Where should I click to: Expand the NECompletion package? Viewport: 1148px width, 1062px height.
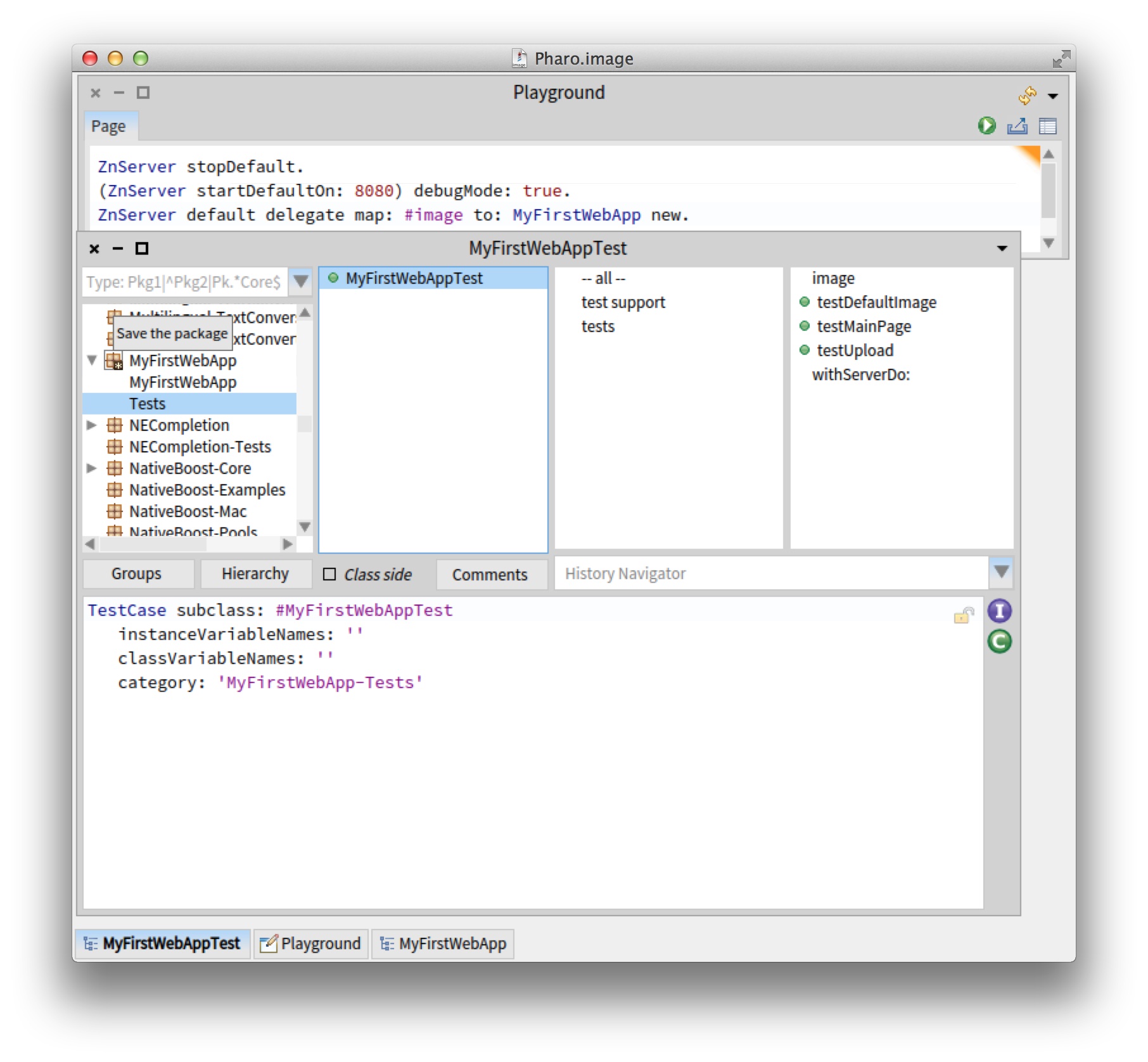(92, 425)
